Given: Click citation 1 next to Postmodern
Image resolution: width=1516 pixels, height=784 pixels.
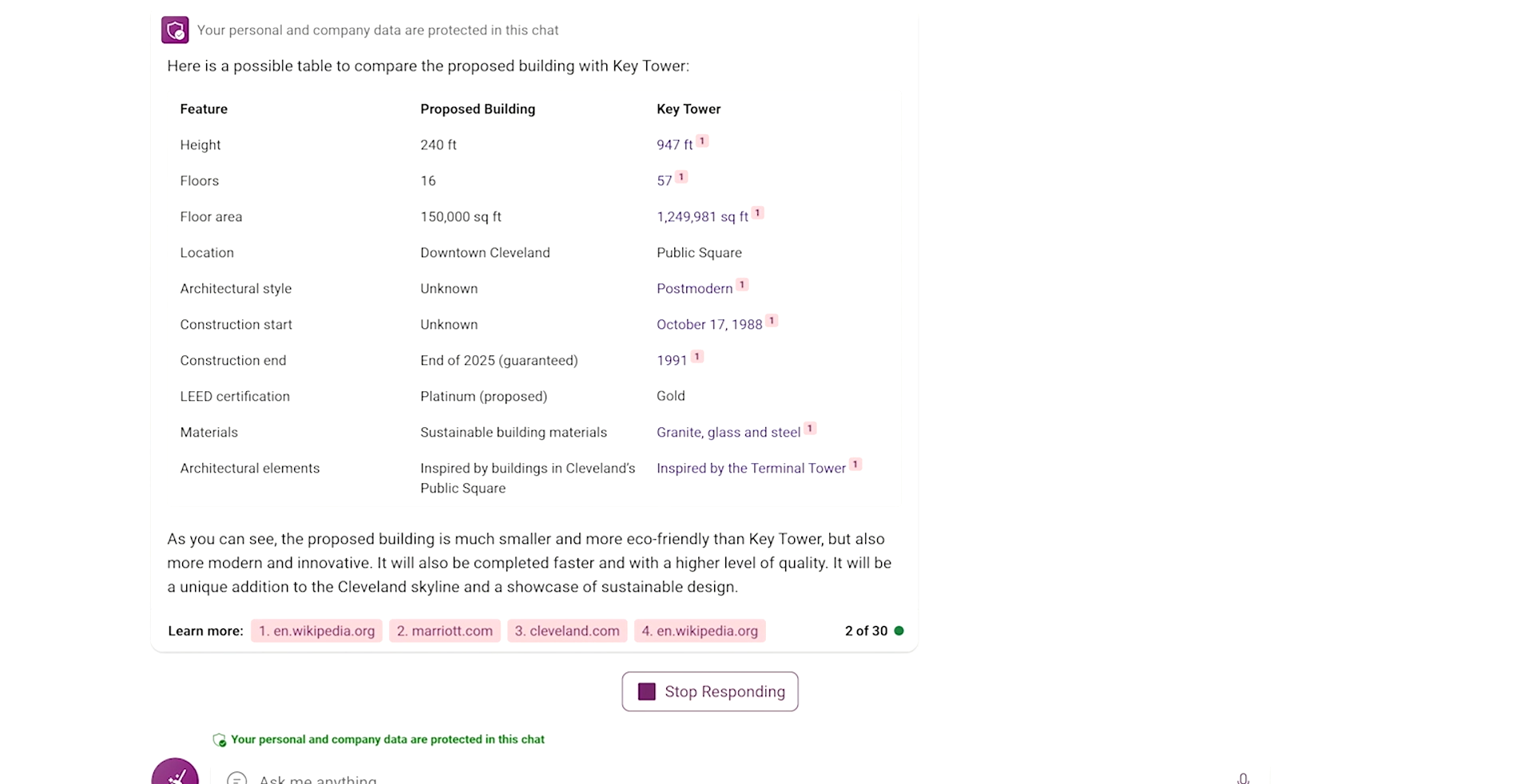Looking at the screenshot, I should point(742,285).
